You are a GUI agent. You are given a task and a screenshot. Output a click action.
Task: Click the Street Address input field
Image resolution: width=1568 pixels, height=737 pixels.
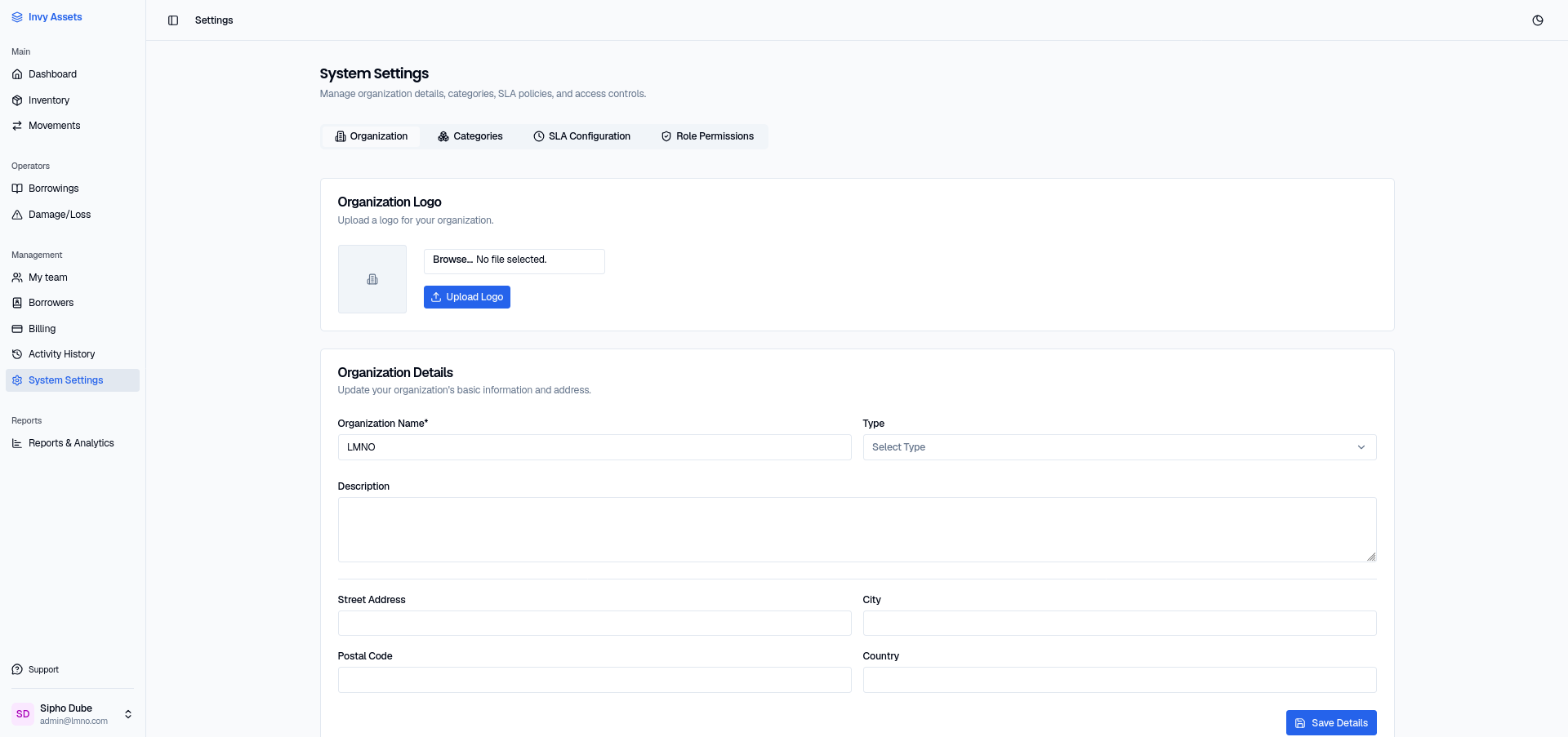[595, 624]
